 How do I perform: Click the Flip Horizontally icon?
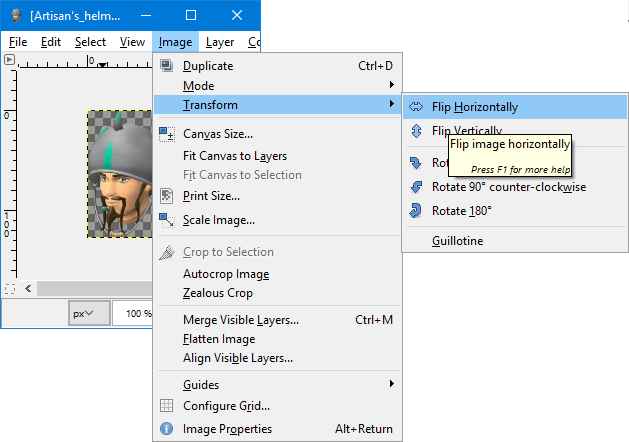point(416,107)
